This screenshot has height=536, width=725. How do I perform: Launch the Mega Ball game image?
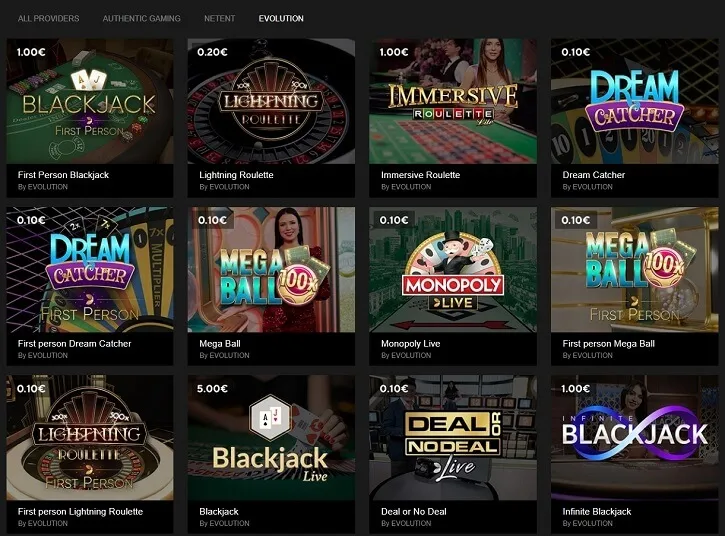pyautogui.click(x=271, y=270)
